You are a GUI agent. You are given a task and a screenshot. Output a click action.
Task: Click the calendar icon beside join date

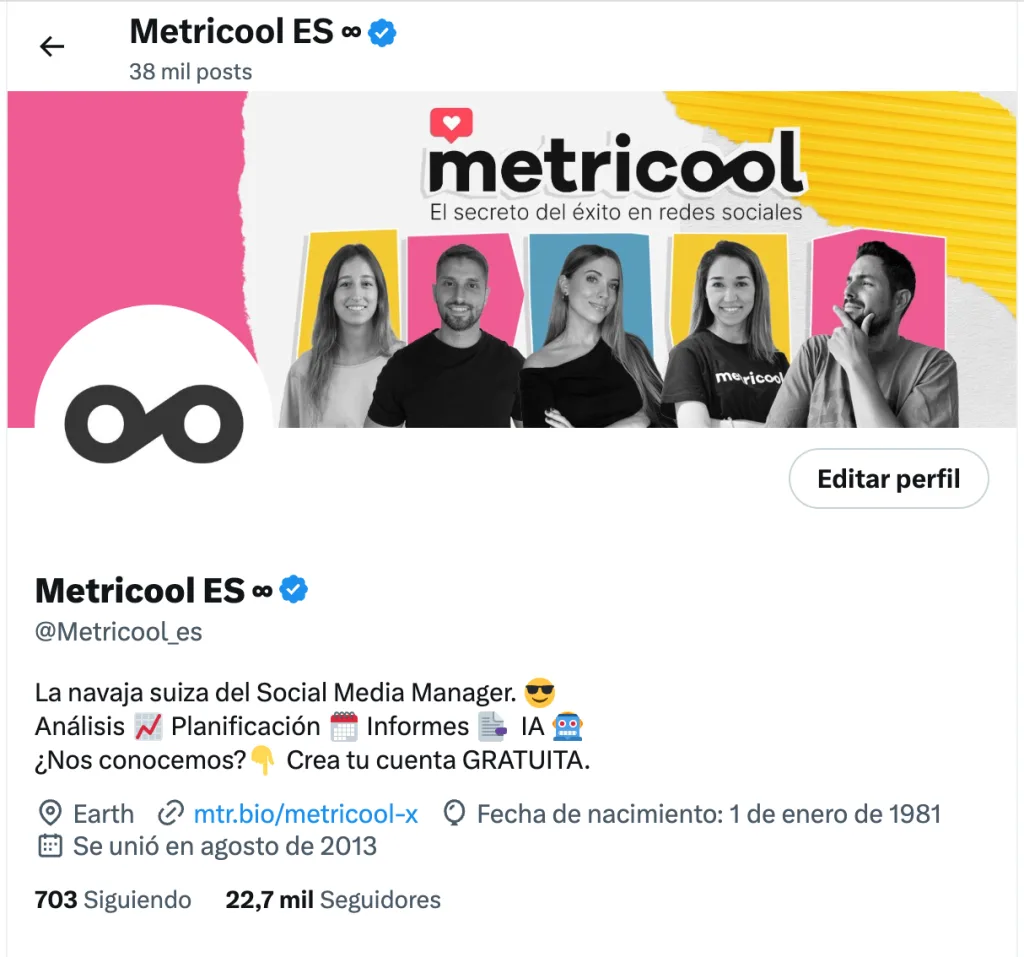[50, 846]
